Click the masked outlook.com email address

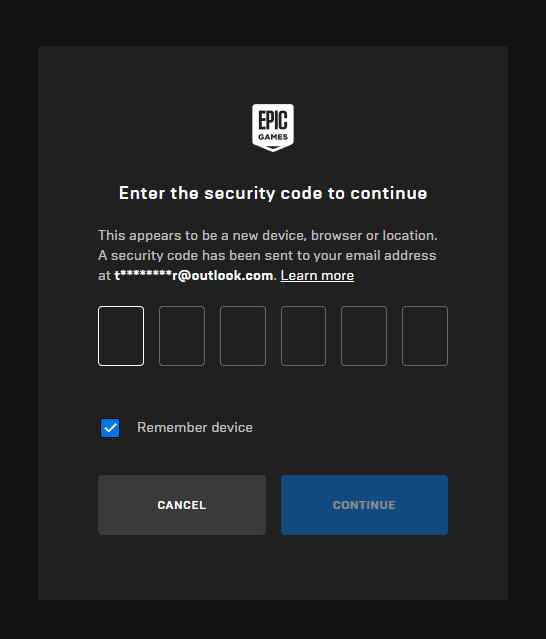tap(194, 275)
